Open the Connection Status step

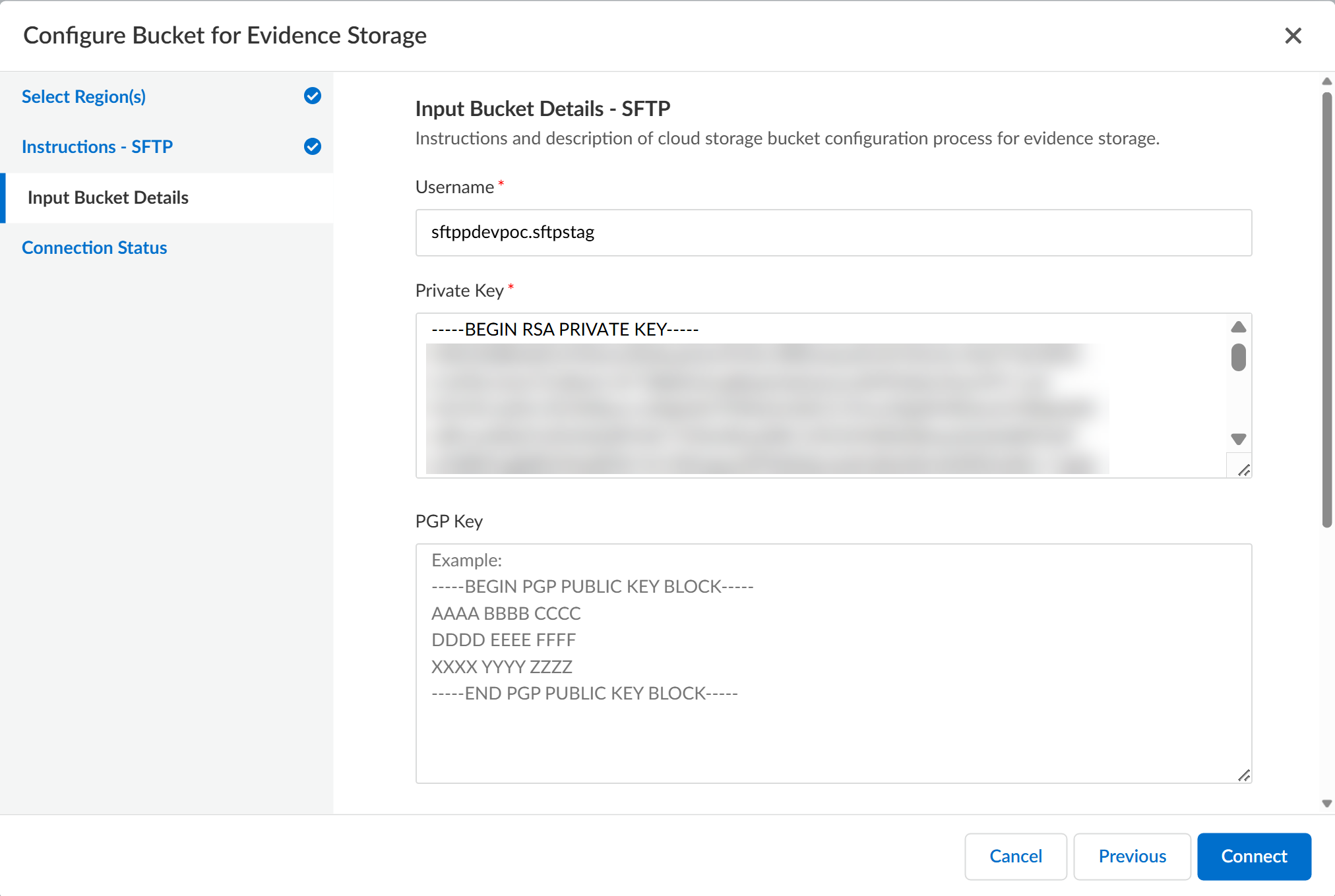[x=94, y=248]
